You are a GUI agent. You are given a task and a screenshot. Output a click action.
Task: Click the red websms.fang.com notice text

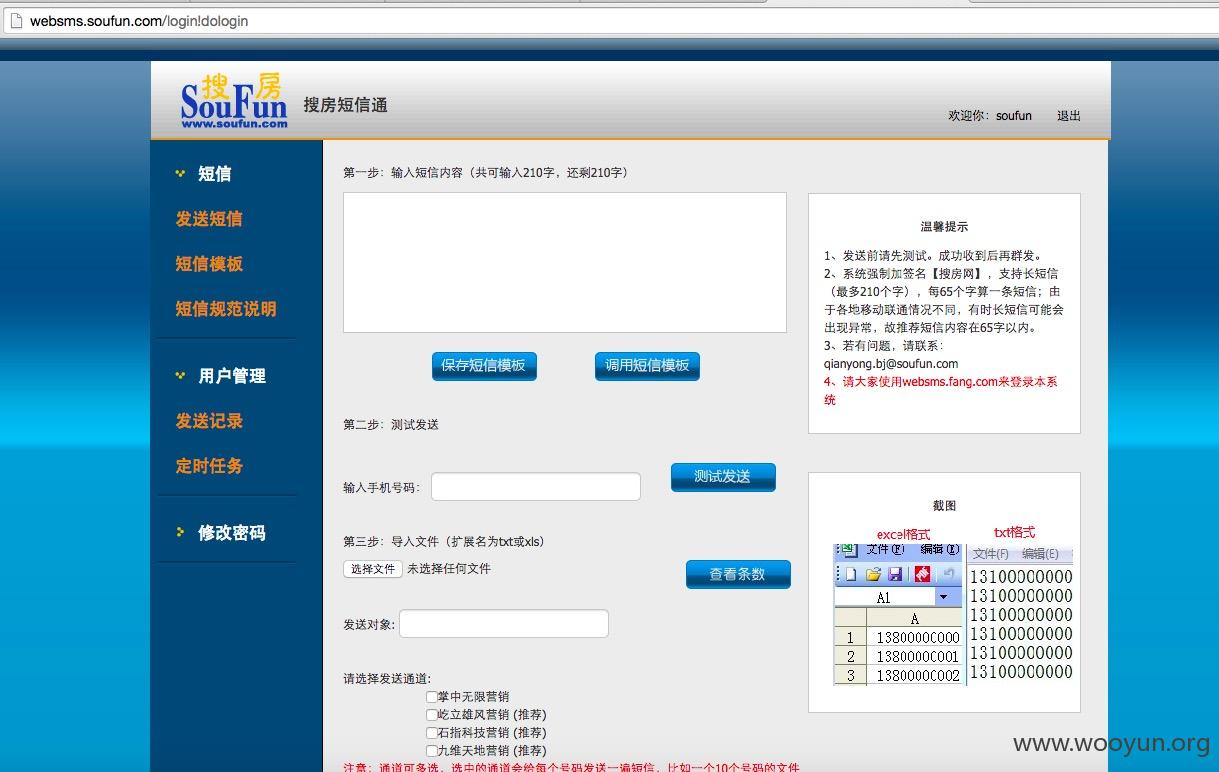pyautogui.click(x=940, y=391)
